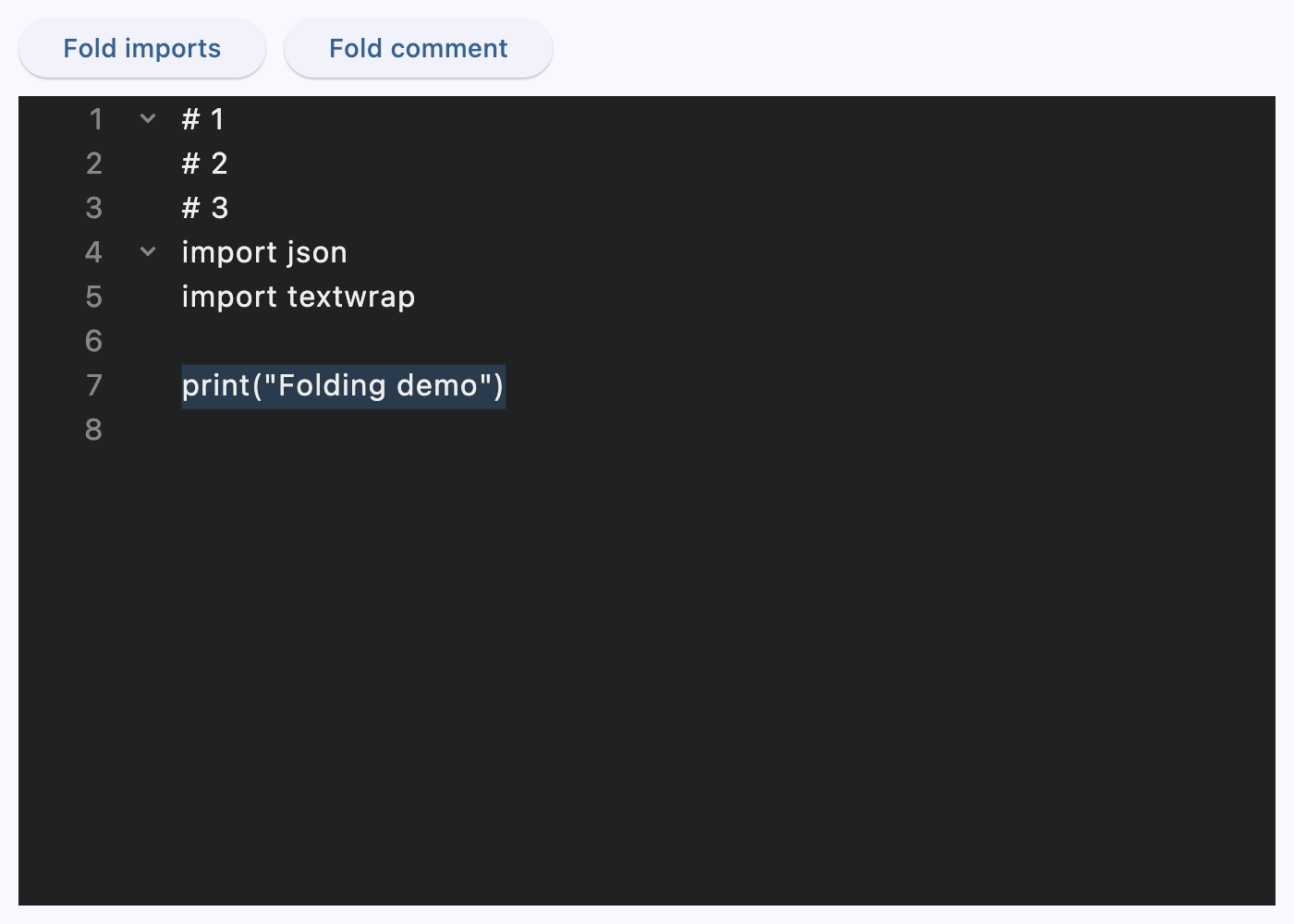
Task: Click line number 7 in the gutter
Action: (93, 385)
